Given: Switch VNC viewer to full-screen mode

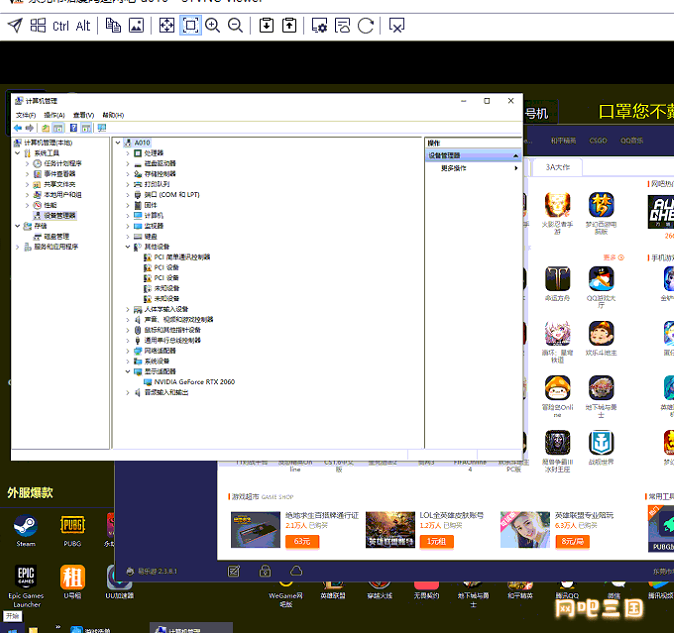Looking at the screenshot, I should [x=167, y=25].
